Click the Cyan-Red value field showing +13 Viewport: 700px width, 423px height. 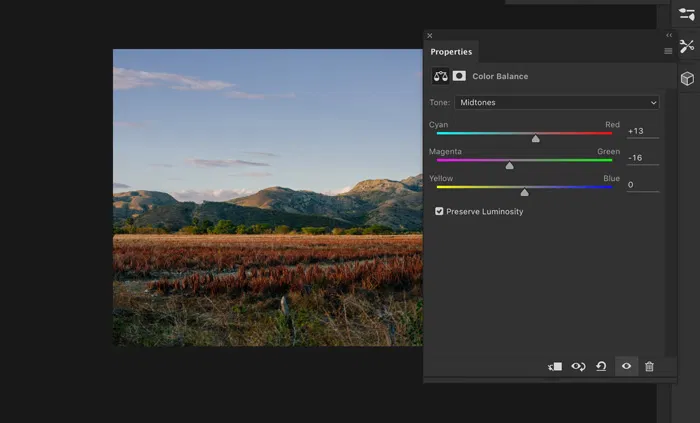click(x=642, y=131)
